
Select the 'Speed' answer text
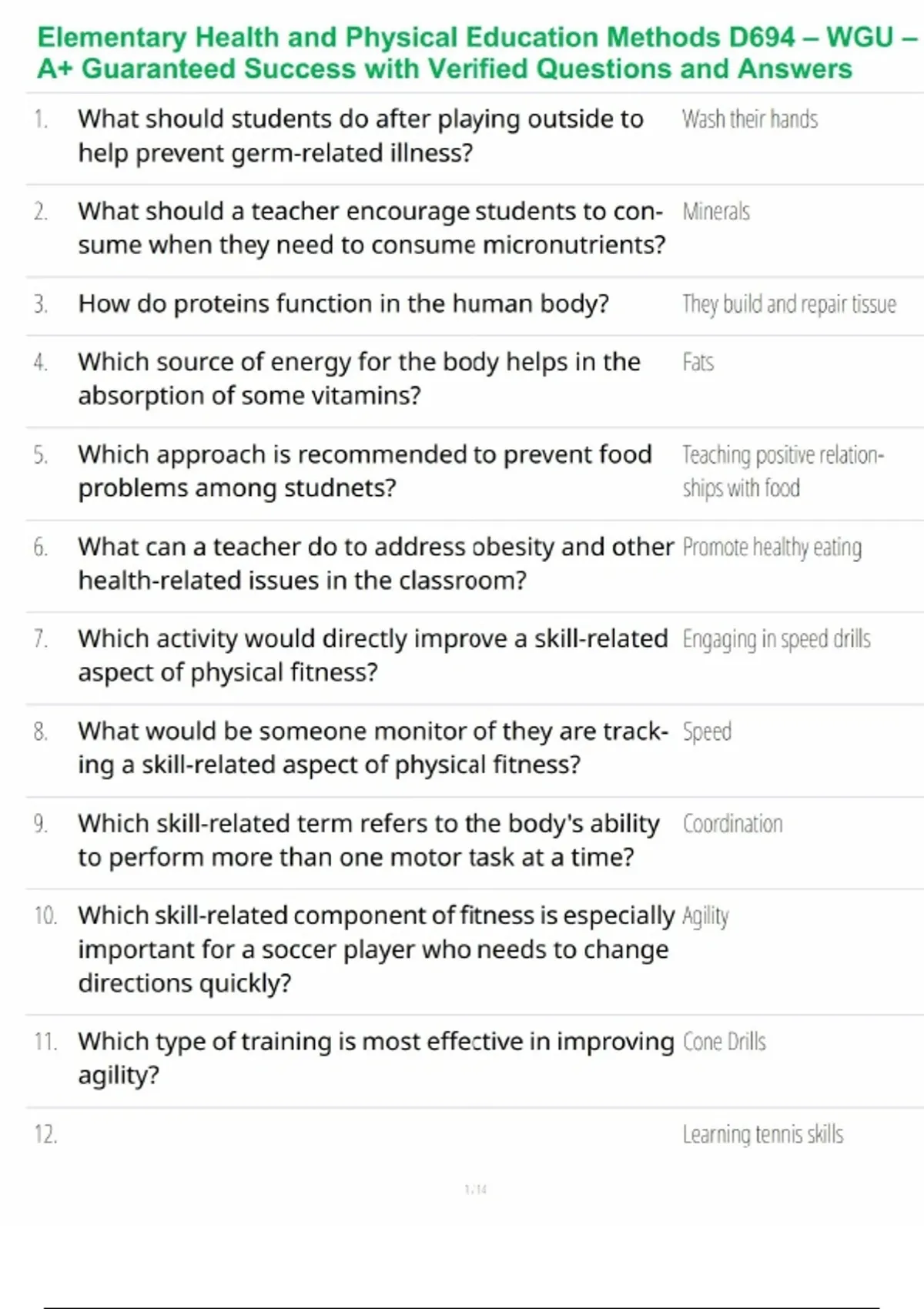click(706, 731)
